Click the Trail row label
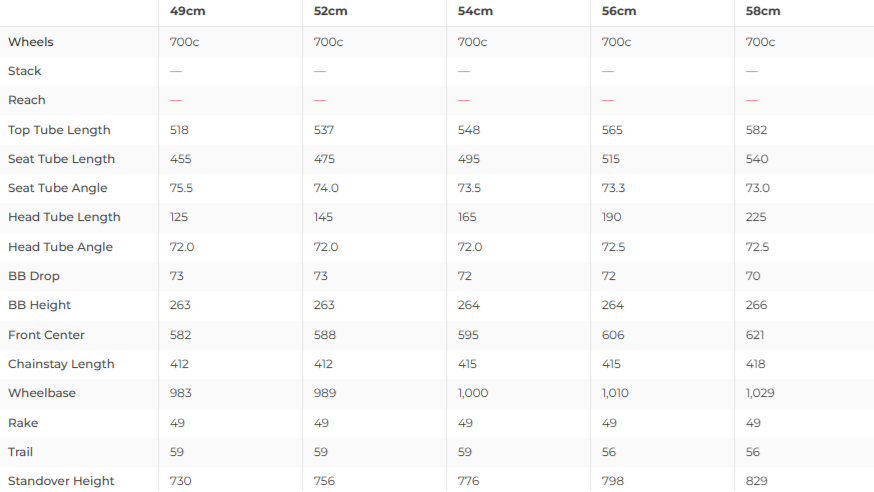Viewport: 874px width, 492px height. (20, 452)
